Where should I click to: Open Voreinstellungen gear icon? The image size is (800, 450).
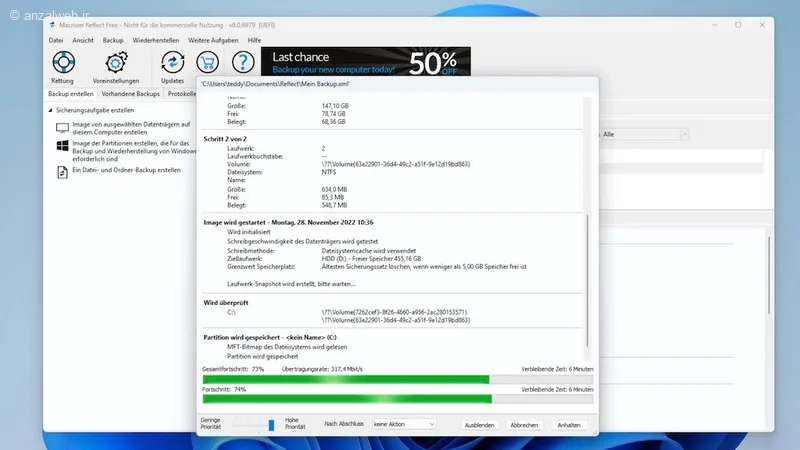pos(116,63)
